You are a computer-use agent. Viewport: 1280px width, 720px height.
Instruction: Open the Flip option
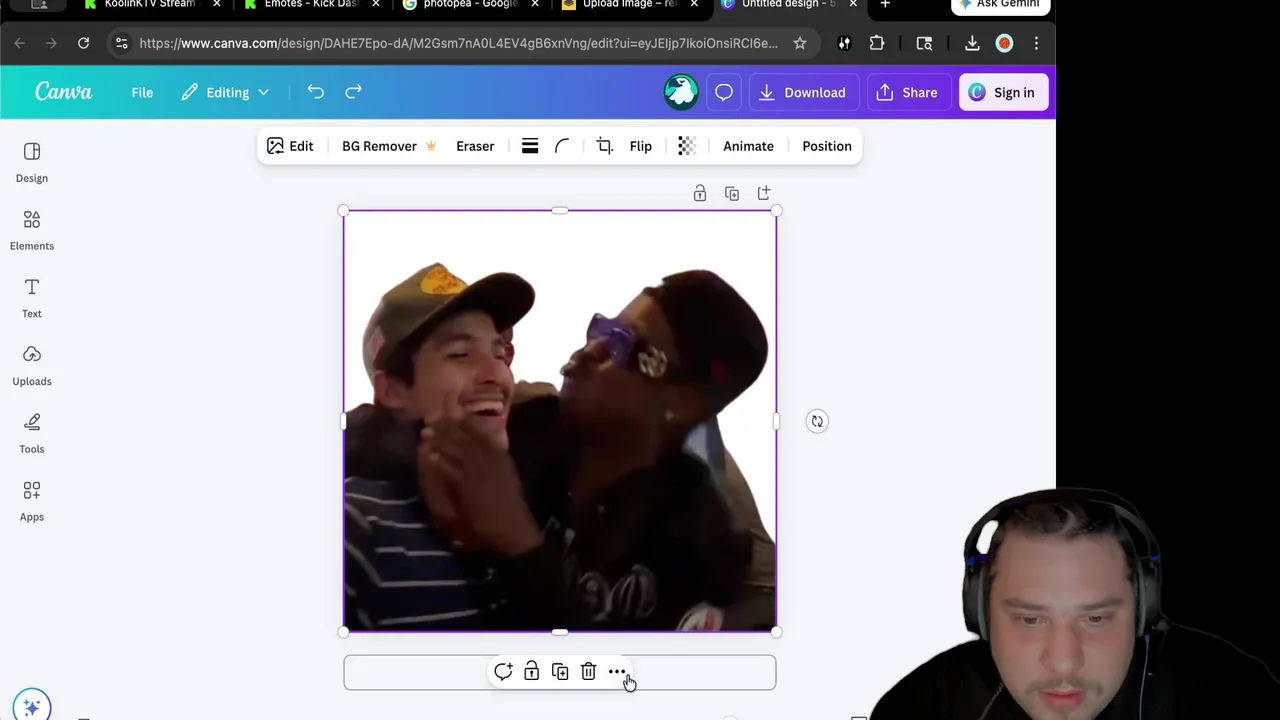click(x=641, y=146)
